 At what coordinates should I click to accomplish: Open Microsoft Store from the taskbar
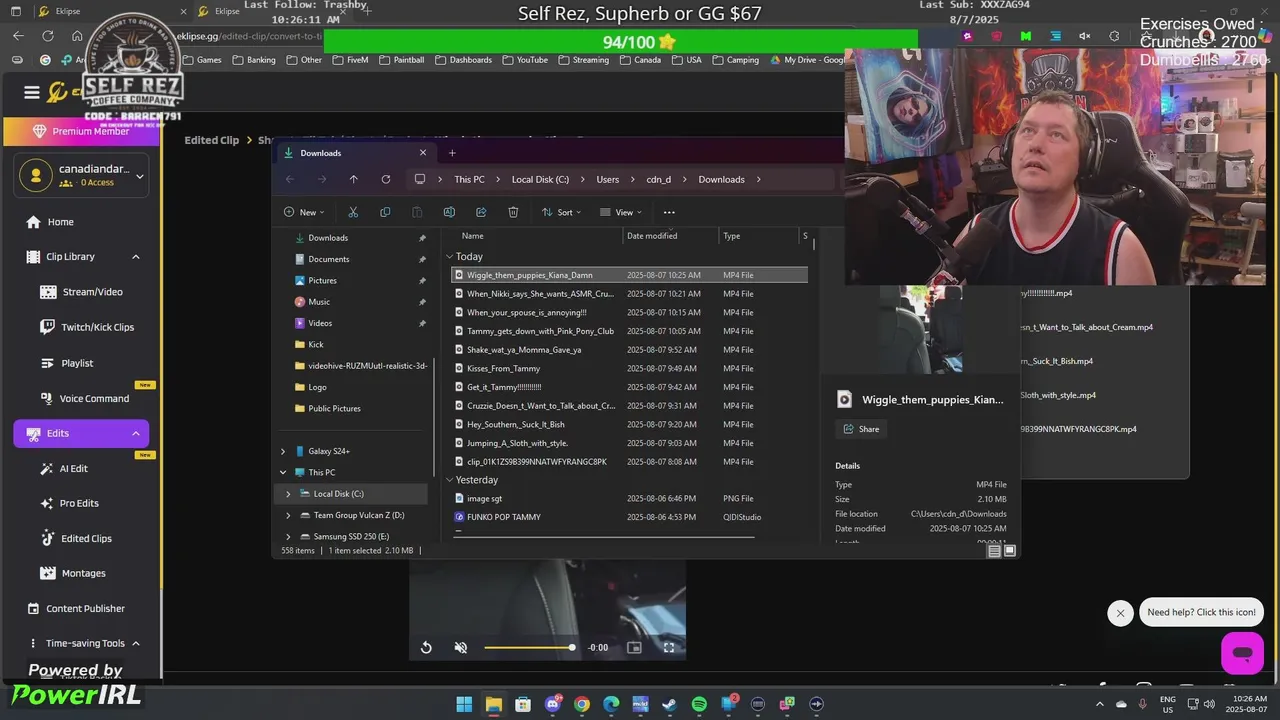(523, 704)
